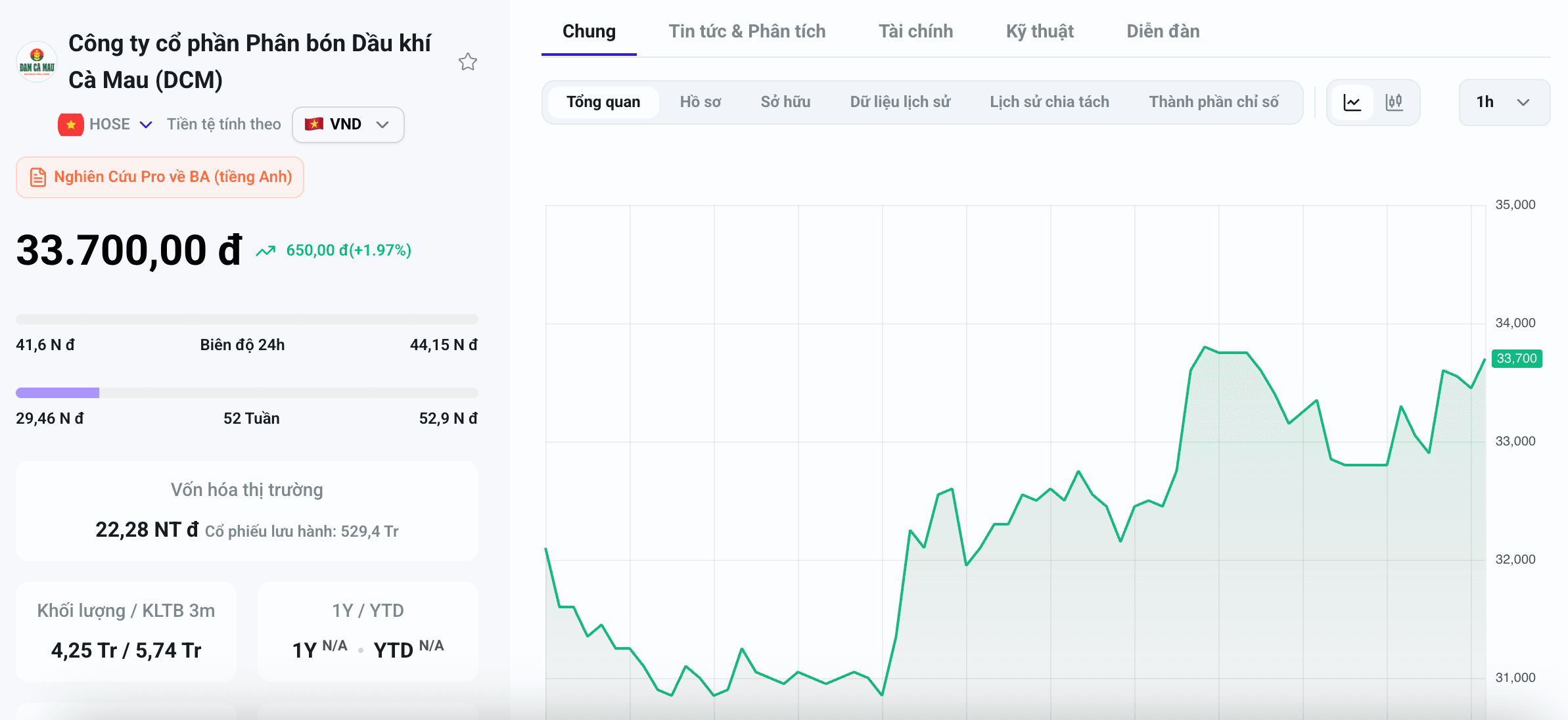
Task: Click the 32,000 y-axis price label
Action: 1515,560
